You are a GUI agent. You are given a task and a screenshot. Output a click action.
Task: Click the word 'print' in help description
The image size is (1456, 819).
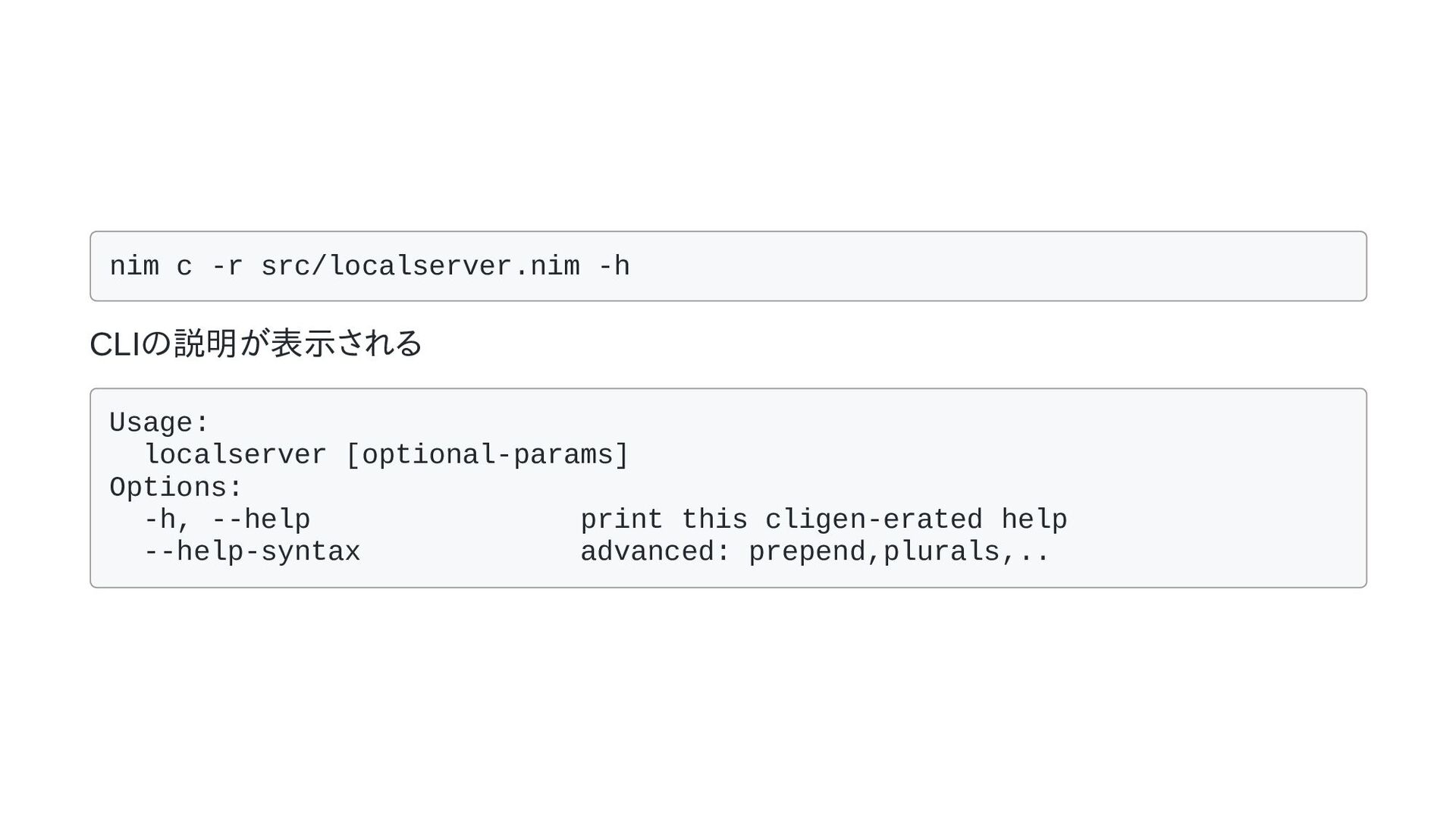[x=622, y=520]
